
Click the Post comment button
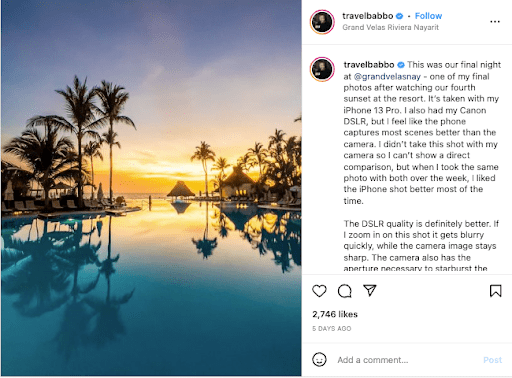492,360
